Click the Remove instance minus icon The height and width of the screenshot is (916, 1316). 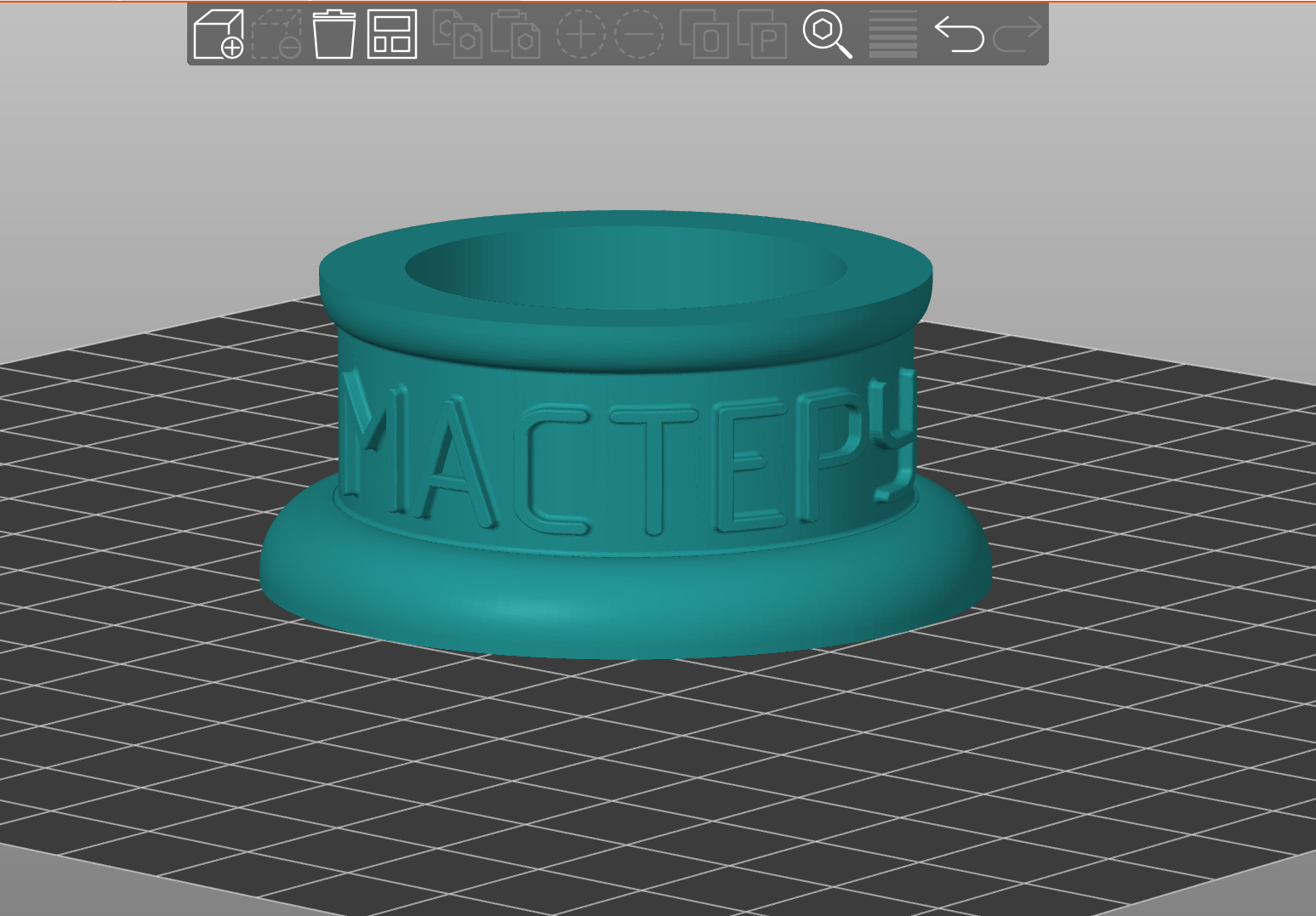(638, 34)
